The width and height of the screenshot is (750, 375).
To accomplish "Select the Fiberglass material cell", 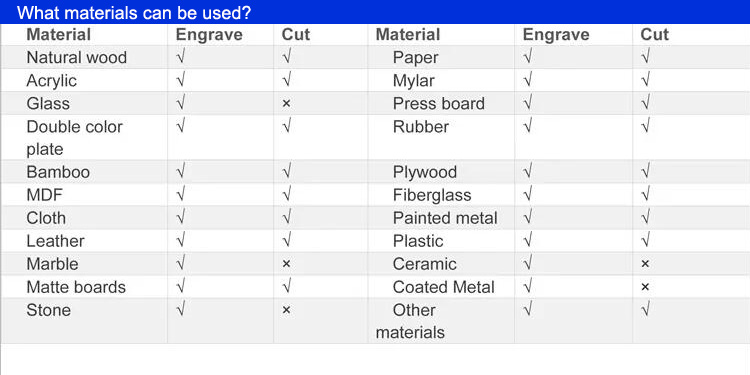I will 432,195.
